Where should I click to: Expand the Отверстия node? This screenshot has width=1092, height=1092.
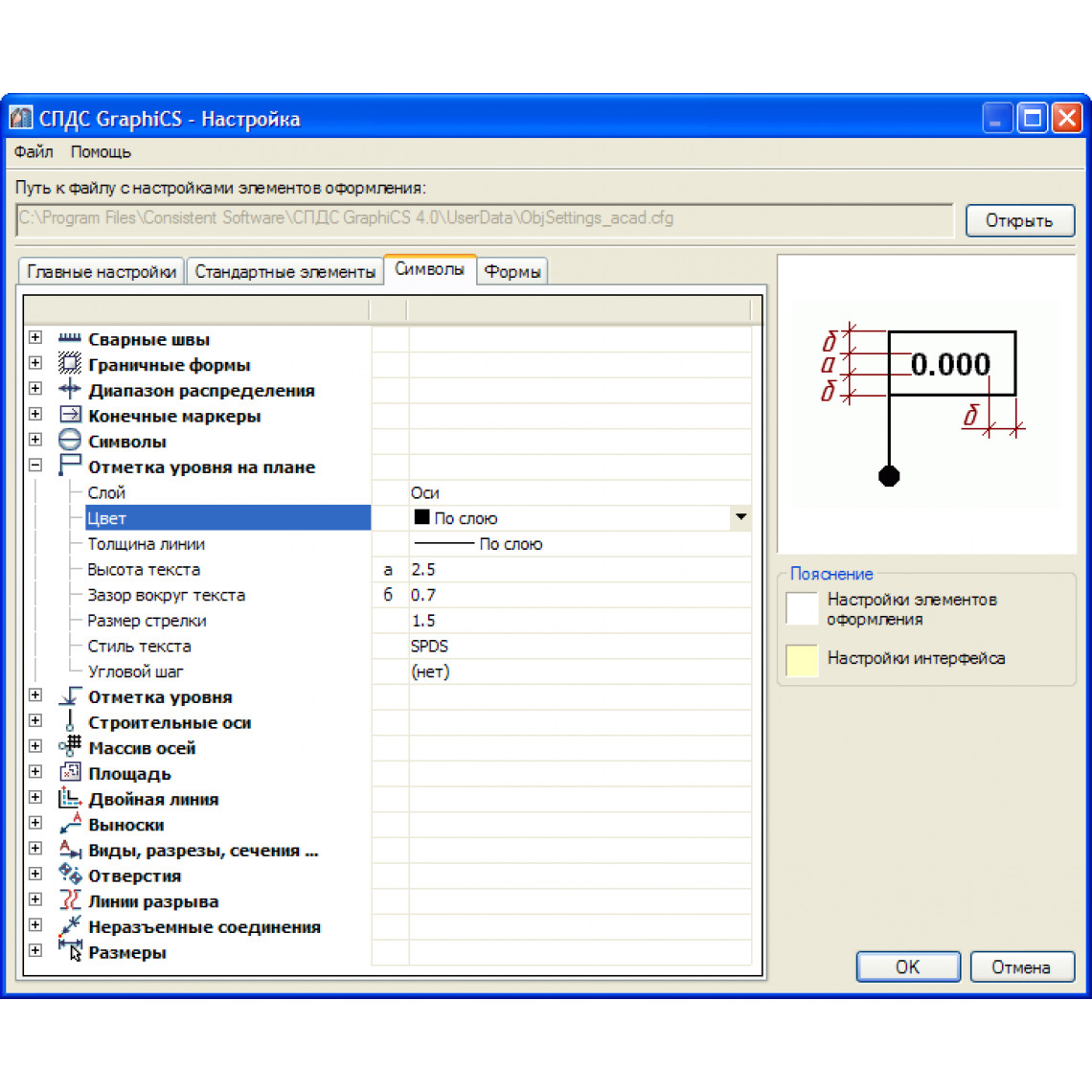coord(35,874)
